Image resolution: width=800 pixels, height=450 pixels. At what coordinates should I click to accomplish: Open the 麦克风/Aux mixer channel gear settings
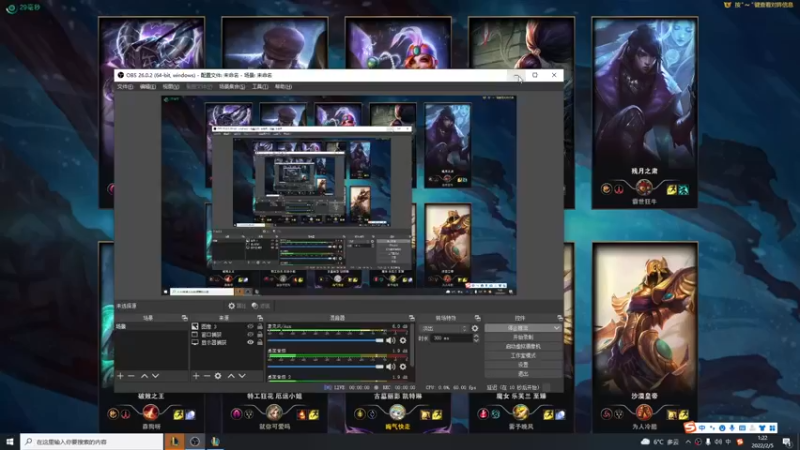click(403, 340)
